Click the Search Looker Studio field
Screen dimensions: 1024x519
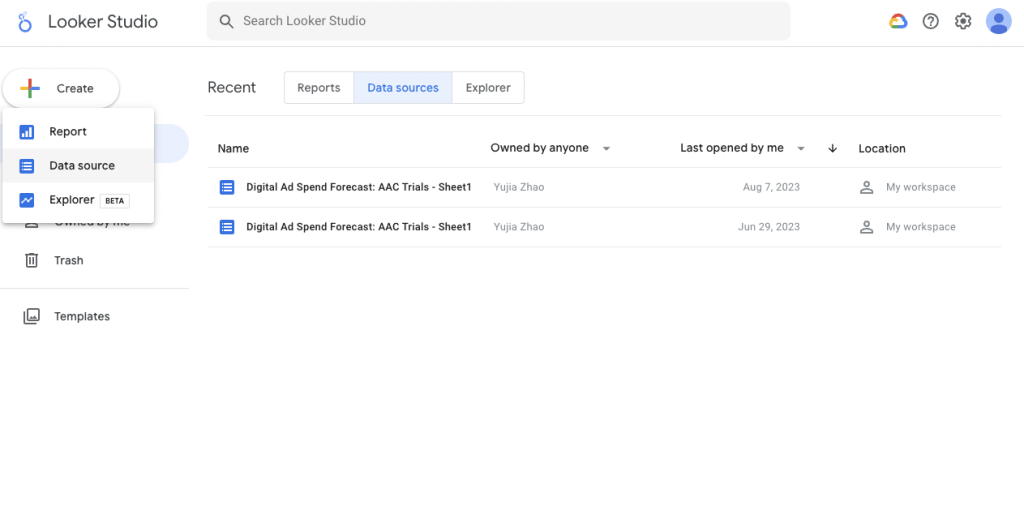(498, 21)
